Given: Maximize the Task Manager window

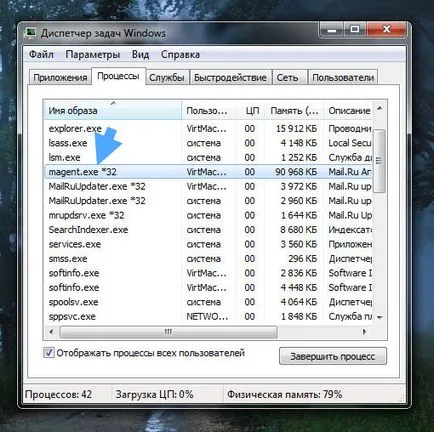Looking at the screenshot, I should click(x=354, y=30).
